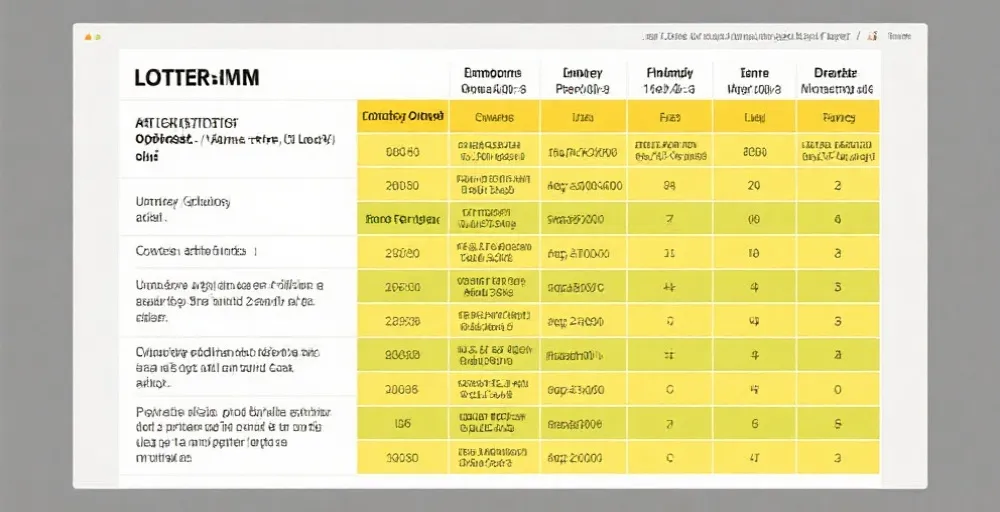Click the small orange icon in the top bar
1000x512 pixels.
pyautogui.click(x=872, y=36)
